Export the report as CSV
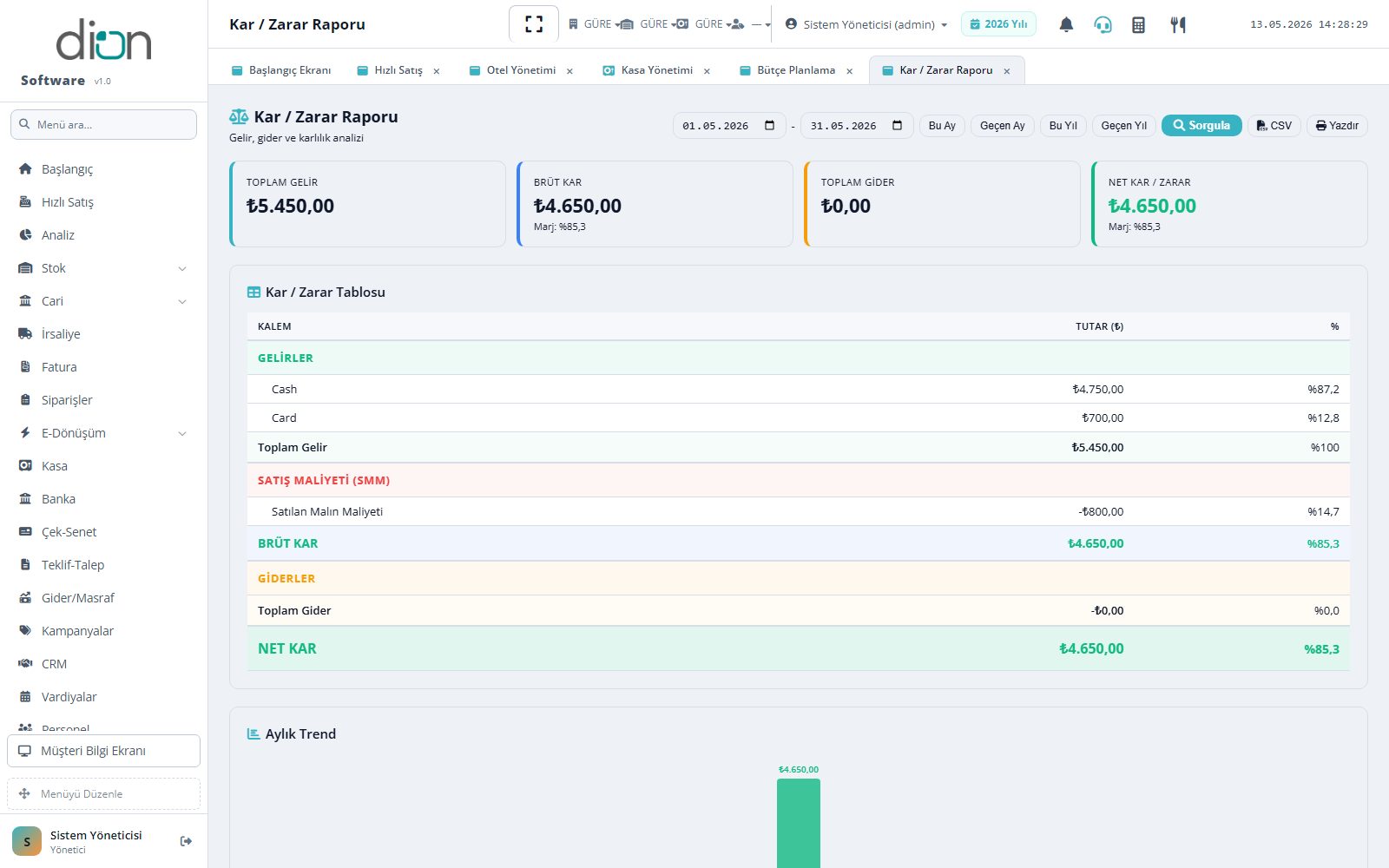Viewport: 1389px width, 868px height. click(x=1274, y=126)
